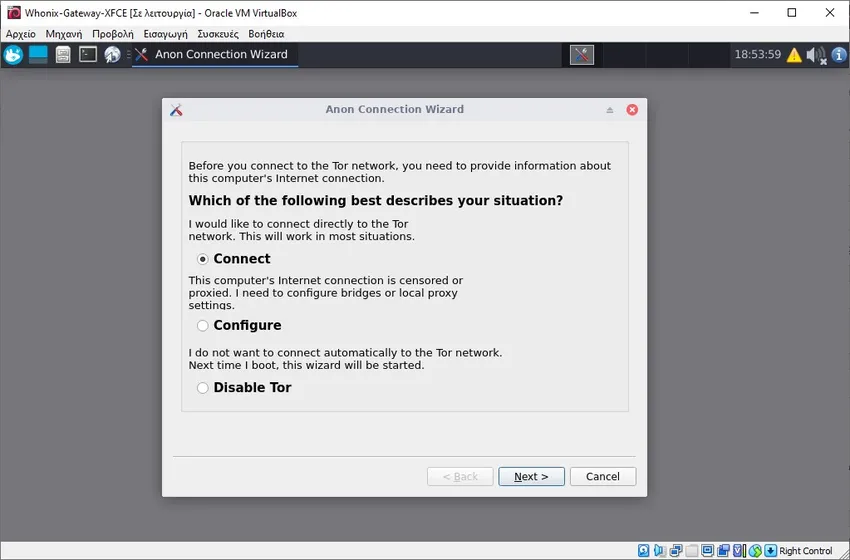Image resolution: width=850 pixels, height=560 pixels.
Task: Open the Μηχανή menu
Action: coord(64,34)
